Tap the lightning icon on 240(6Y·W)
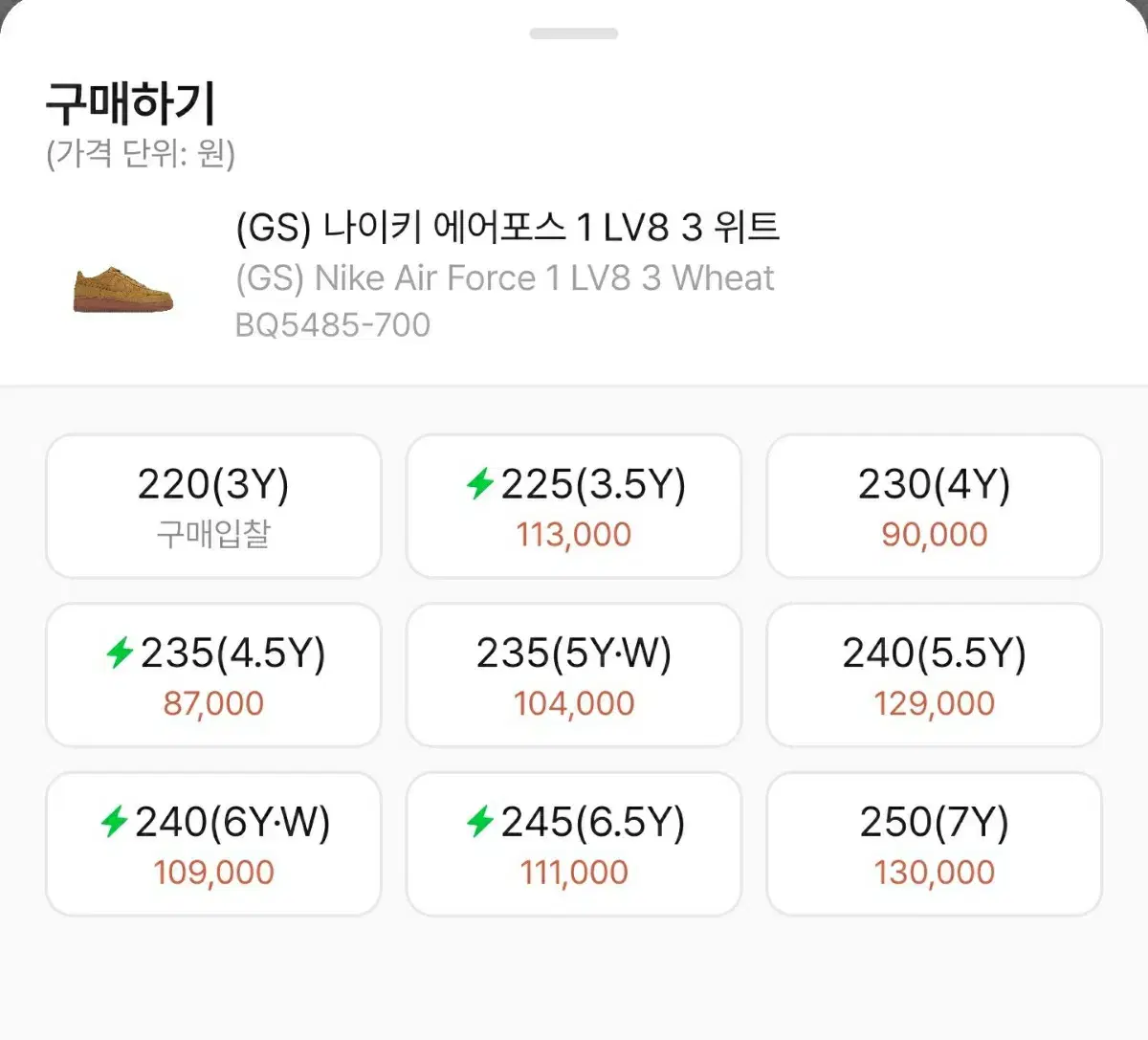1148x1040 pixels. pyautogui.click(x=114, y=821)
